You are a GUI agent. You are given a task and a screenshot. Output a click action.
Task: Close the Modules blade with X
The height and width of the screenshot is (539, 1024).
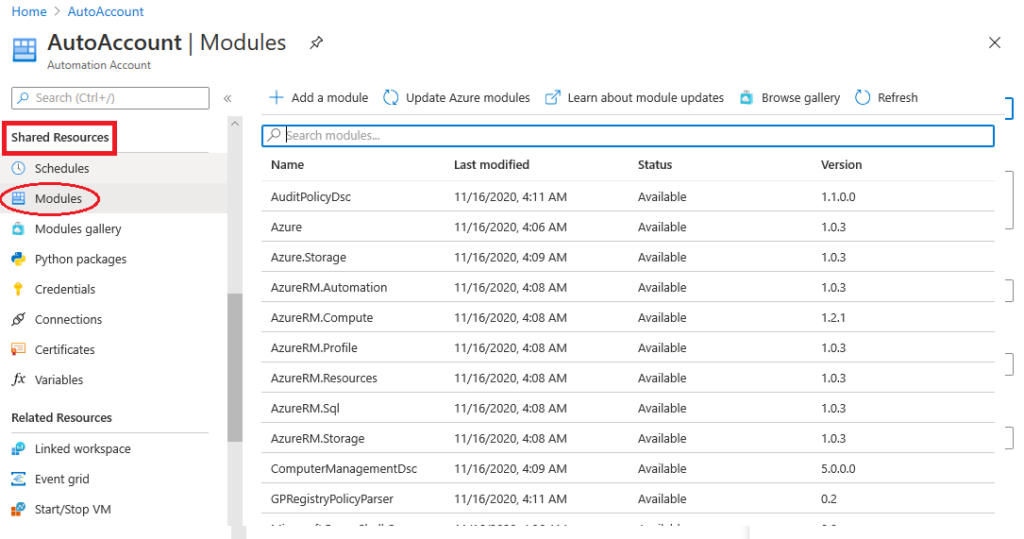(x=994, y=42)
